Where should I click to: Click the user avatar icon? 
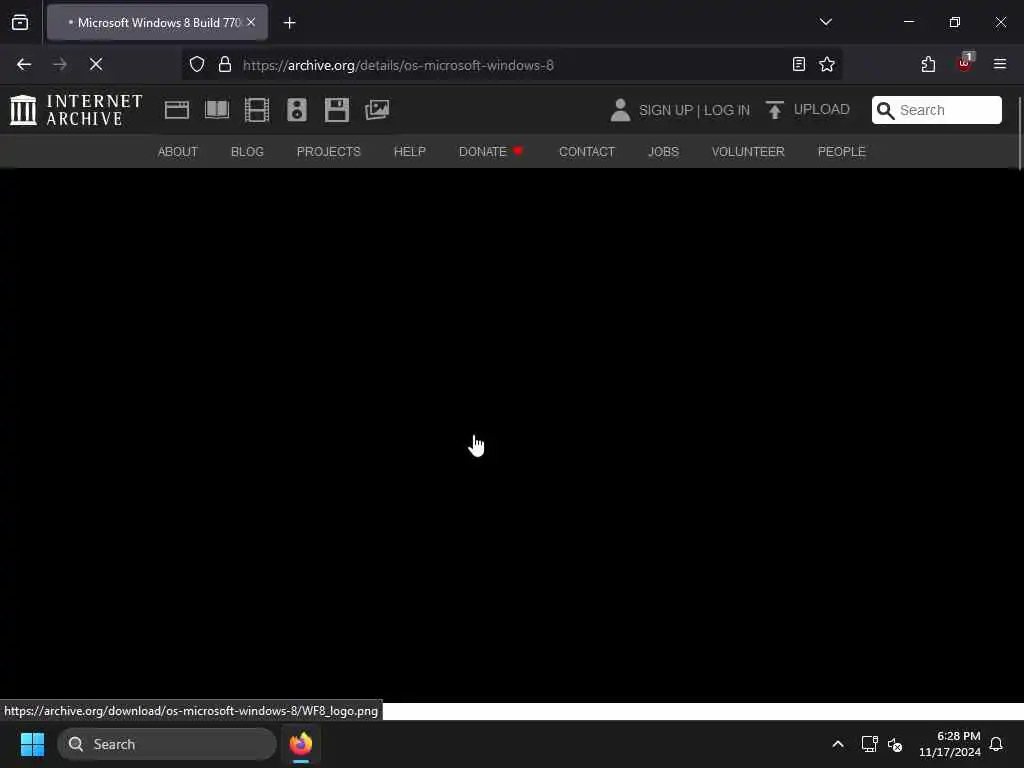click(x=620, y=110)
